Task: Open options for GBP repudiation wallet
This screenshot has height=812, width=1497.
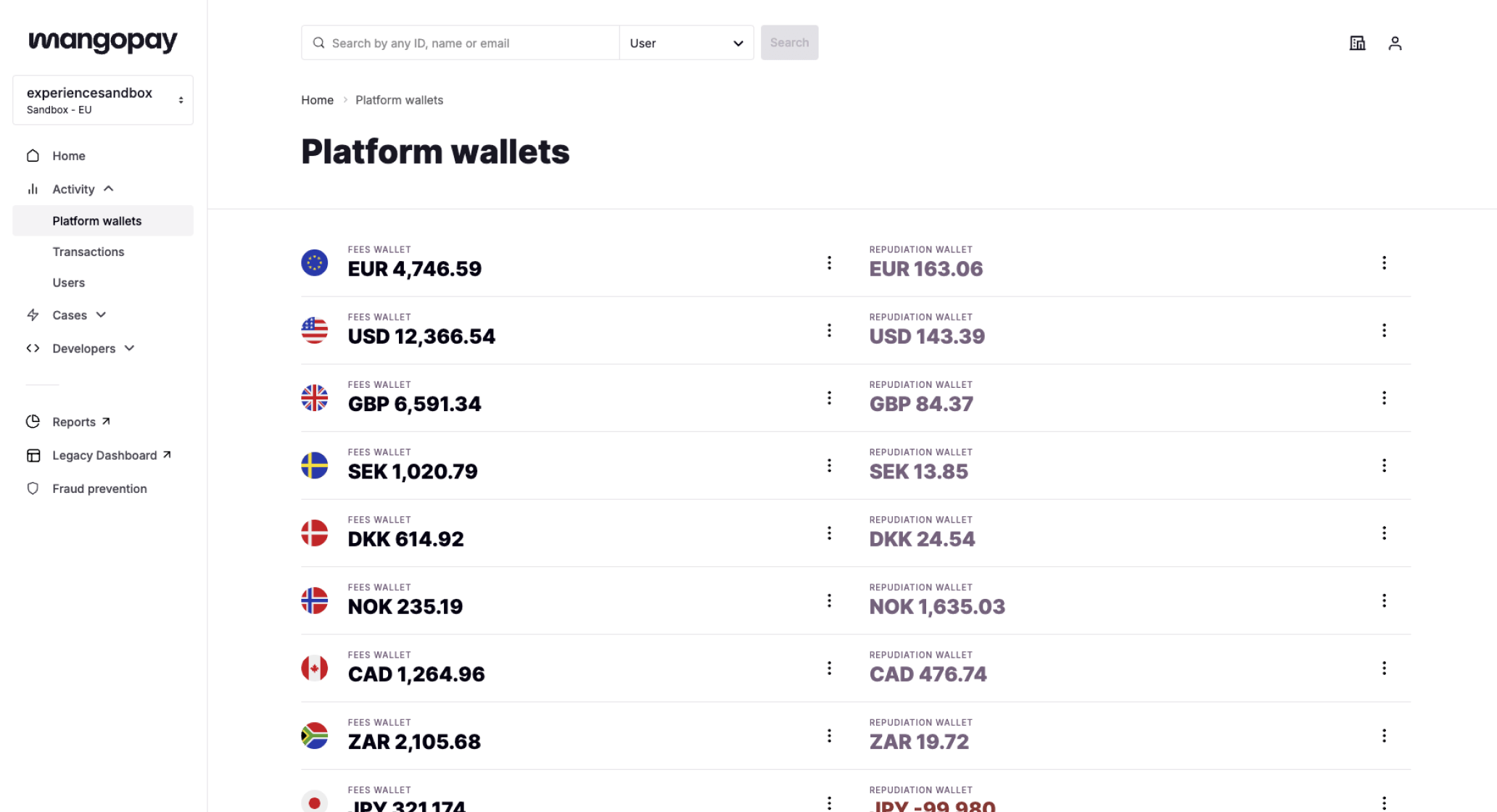Action: [1384, 397]
